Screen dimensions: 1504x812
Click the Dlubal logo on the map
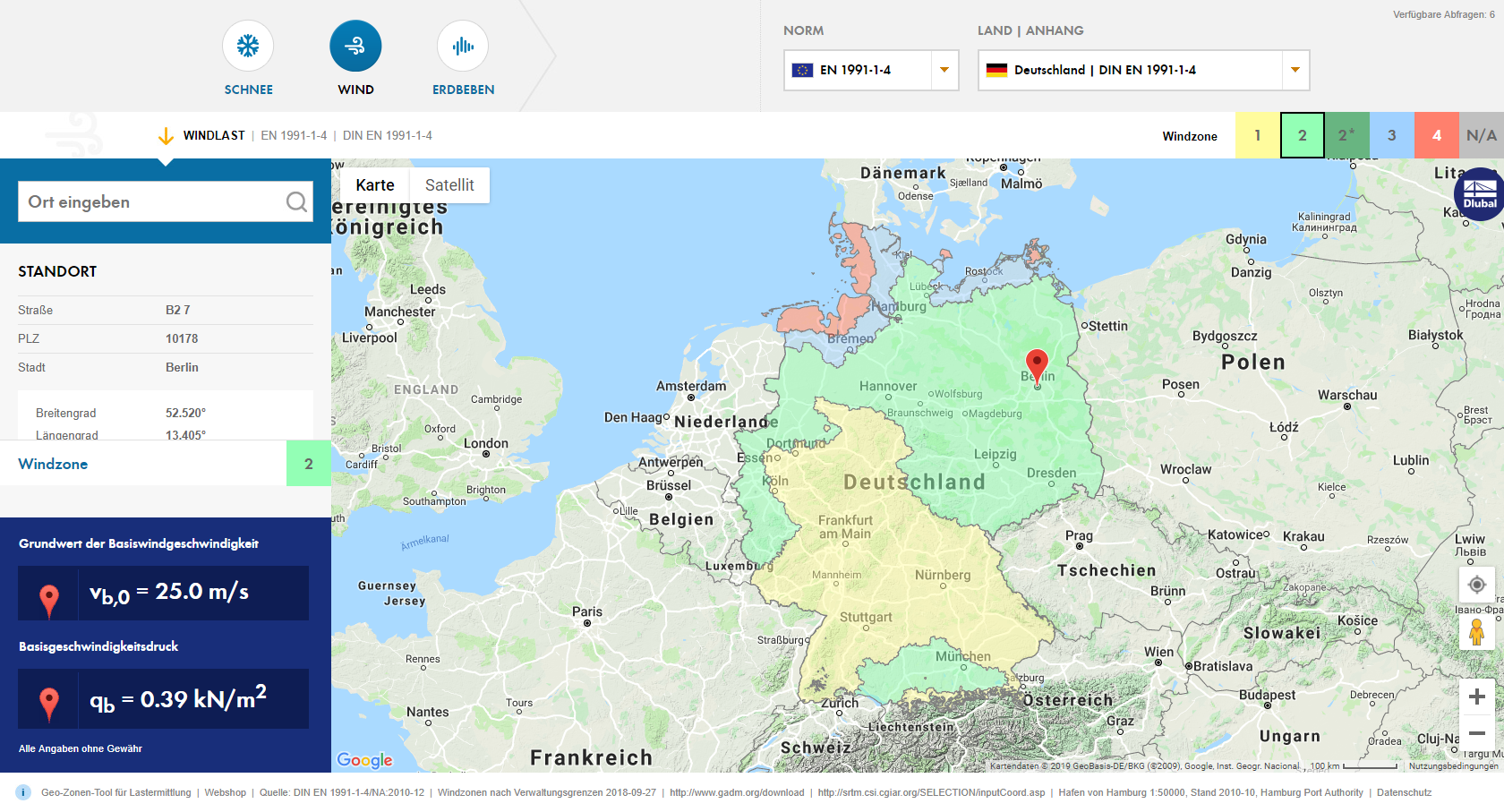point(1479,194)
